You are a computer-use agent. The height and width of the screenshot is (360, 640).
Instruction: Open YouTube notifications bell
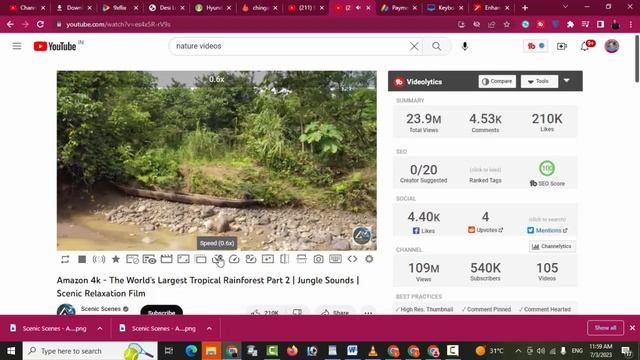coord(585,46)
